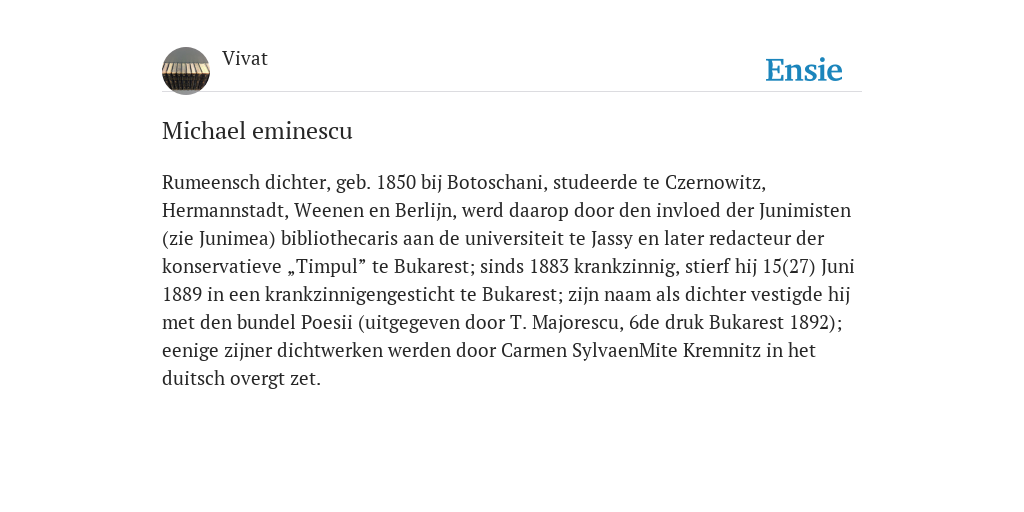Open the Vivat author name link
This screenshot has width=1024, height=512.
(x=245, y=59)
